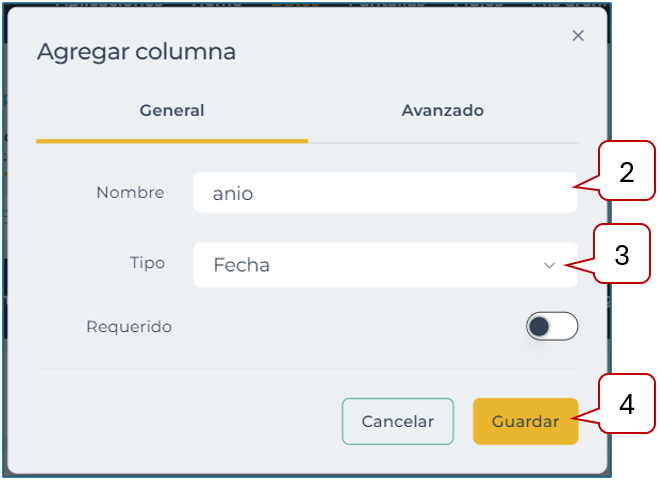Image resolution: width=660 pixels, height=481 pixels.
Task: Select the General tab
Action: [172, 111]
